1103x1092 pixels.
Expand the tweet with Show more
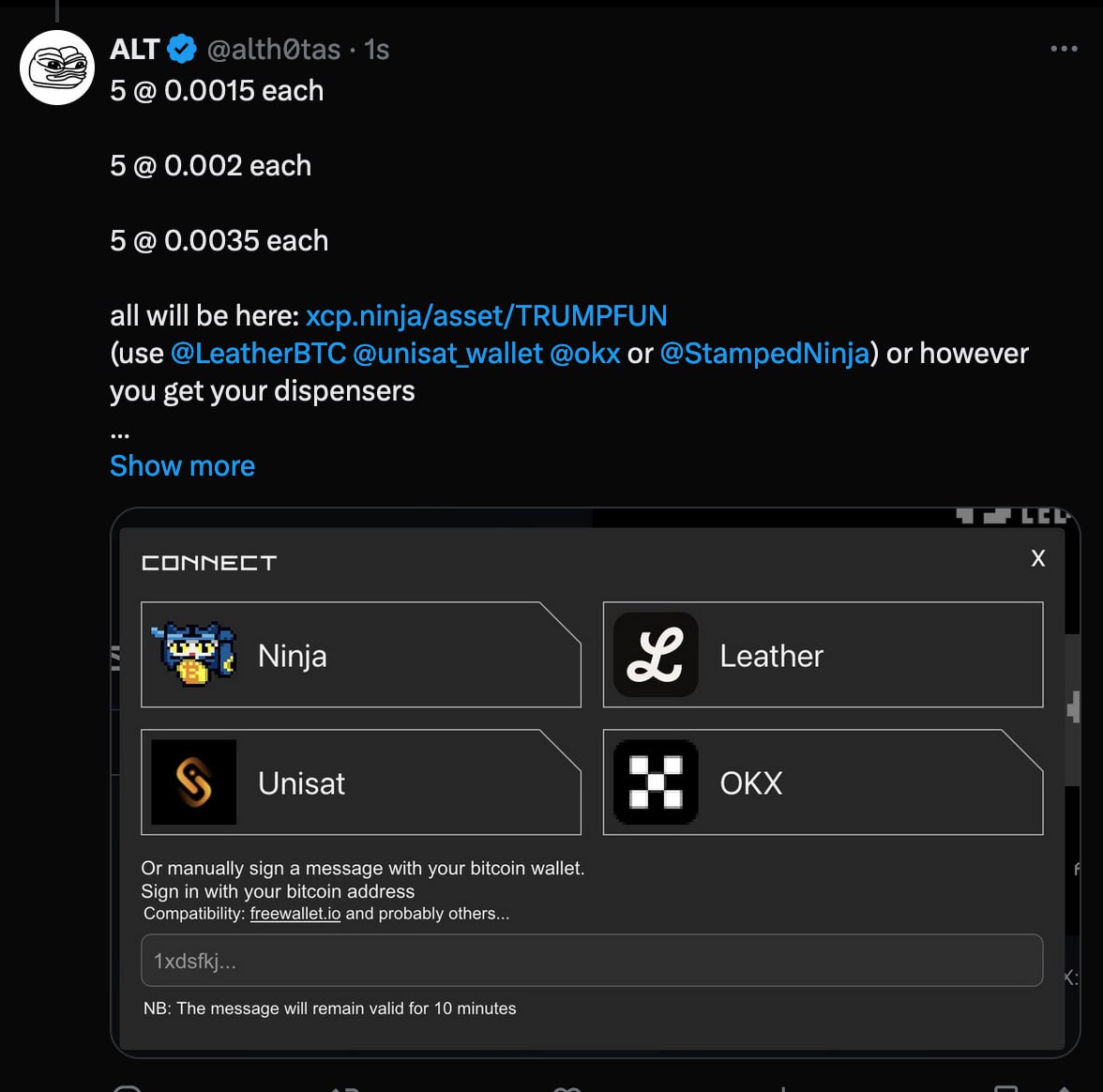182,466
